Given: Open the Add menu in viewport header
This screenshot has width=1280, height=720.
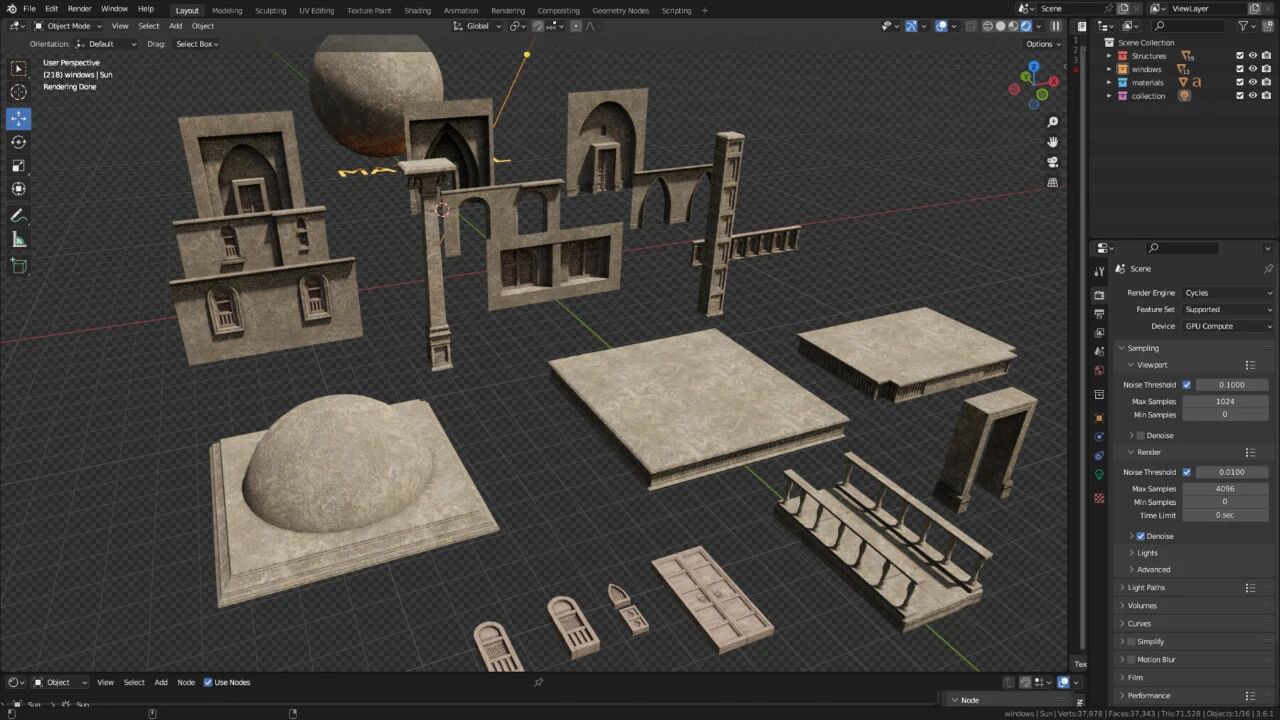Looking at the screenshot, I should (175, 26).
